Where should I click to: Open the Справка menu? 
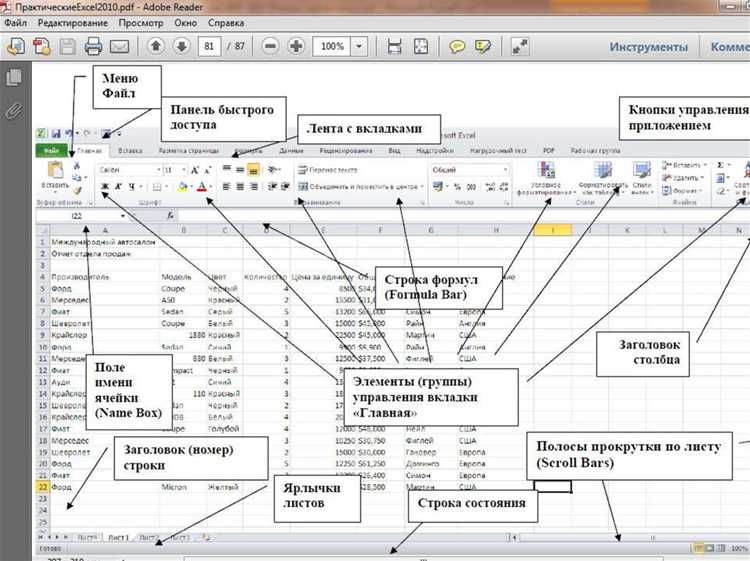(226, 23)
